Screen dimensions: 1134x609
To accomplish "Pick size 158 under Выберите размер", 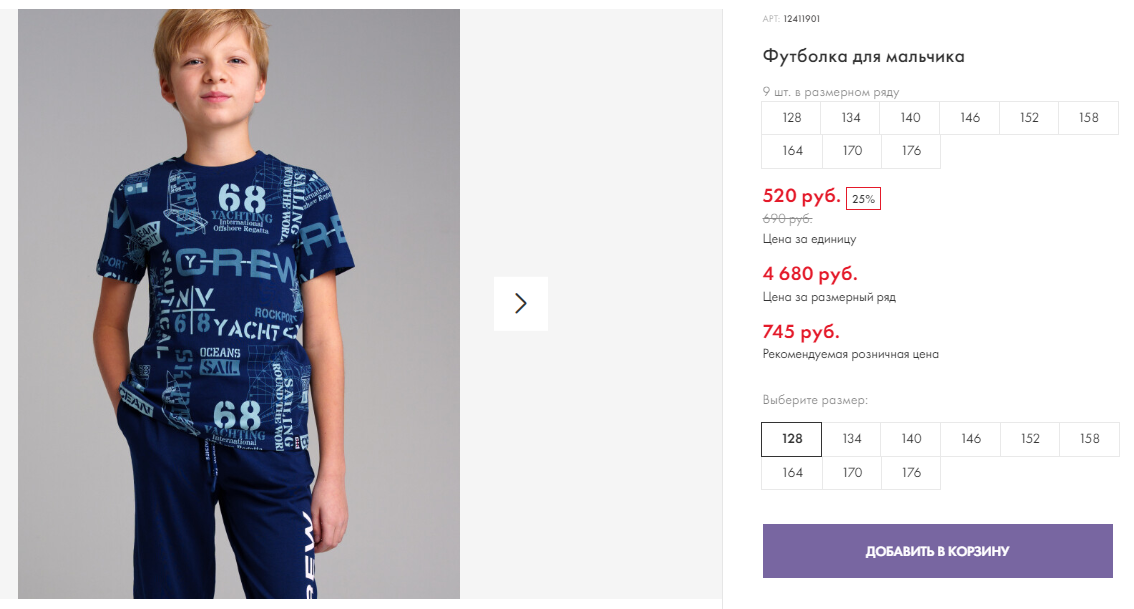I will pos(1089,439).
